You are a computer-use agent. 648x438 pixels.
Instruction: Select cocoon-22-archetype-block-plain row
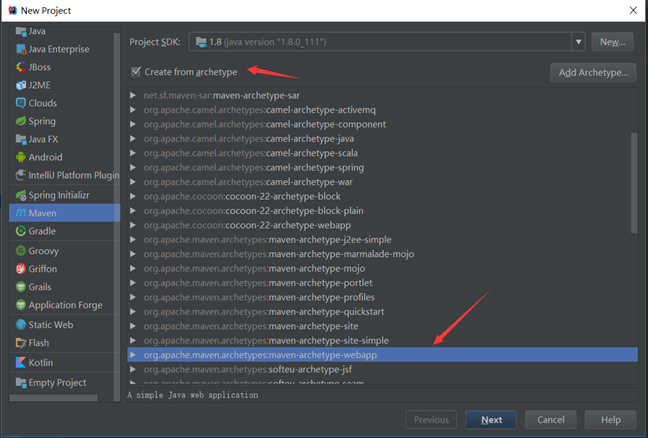pos(382,211)
